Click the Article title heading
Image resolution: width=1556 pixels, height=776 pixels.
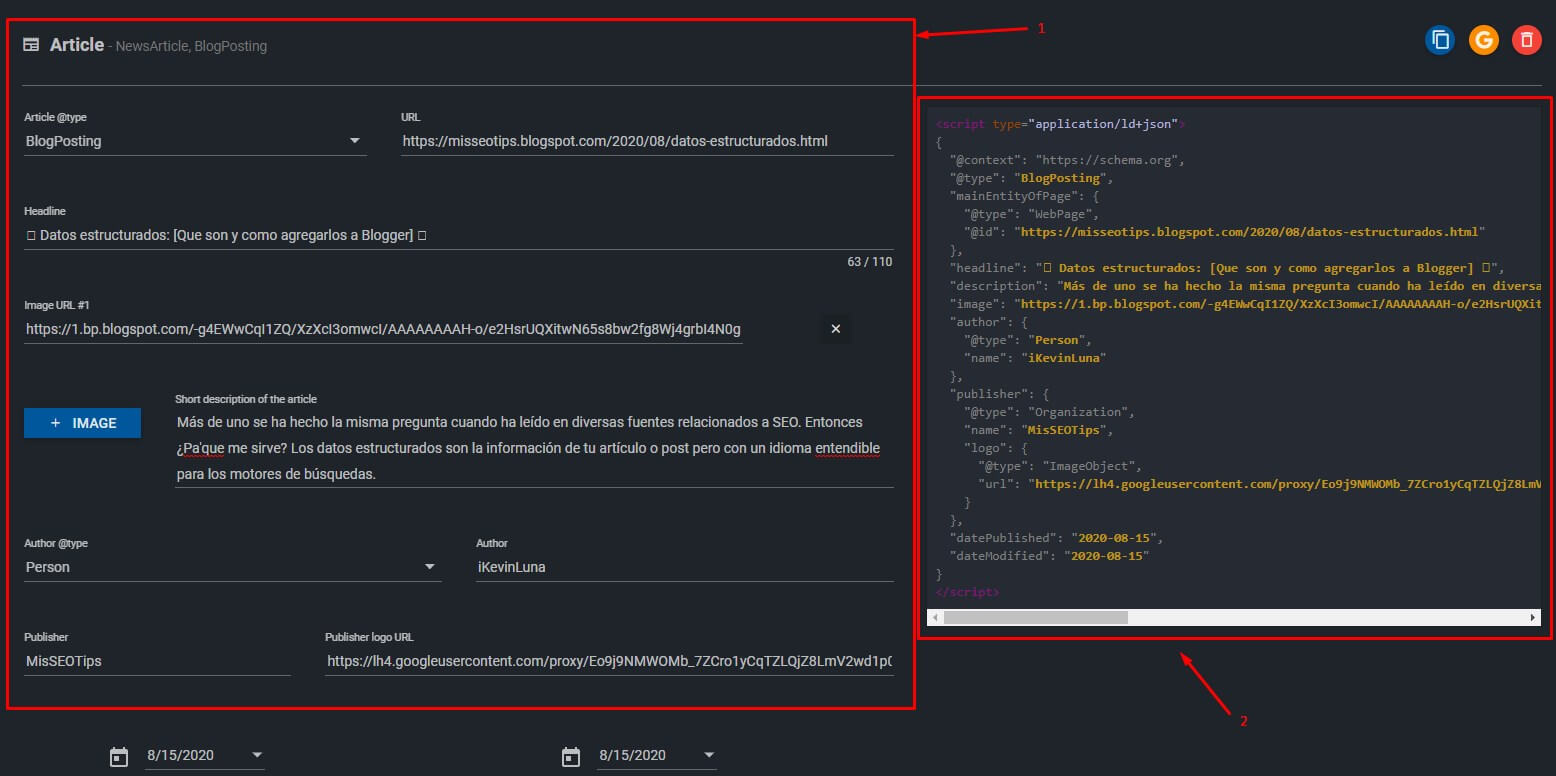point(77,45)
